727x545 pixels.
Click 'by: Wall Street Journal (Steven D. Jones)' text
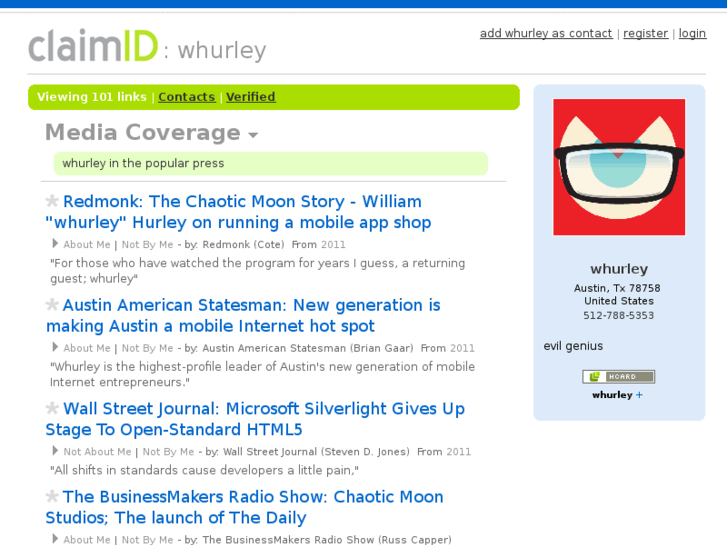pos(307,452)
